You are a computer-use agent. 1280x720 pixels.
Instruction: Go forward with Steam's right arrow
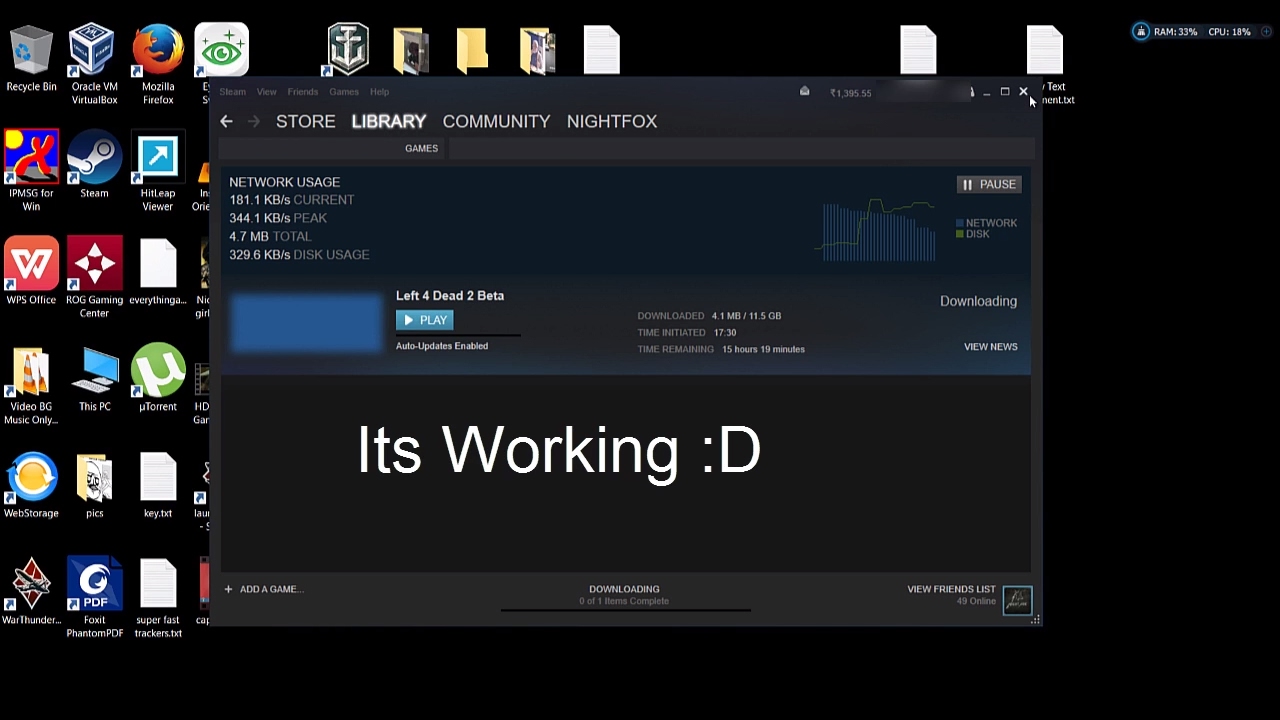coord(253,121)
